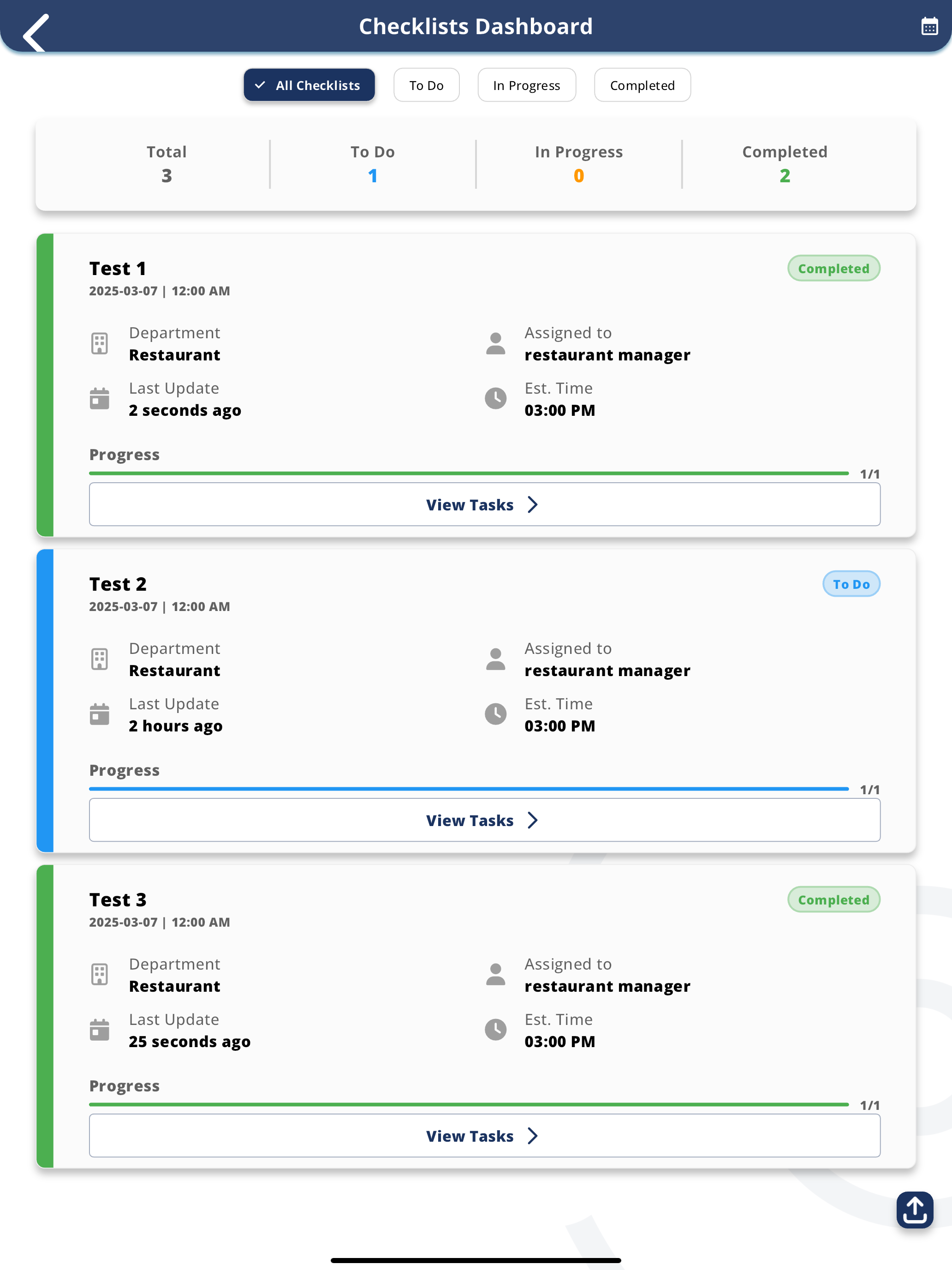The height and width of the screenshot is (1270, 952).
Task: Click the Assigned to person icon in Test 2
Action: pyautogui.click(x=496, y=659)
